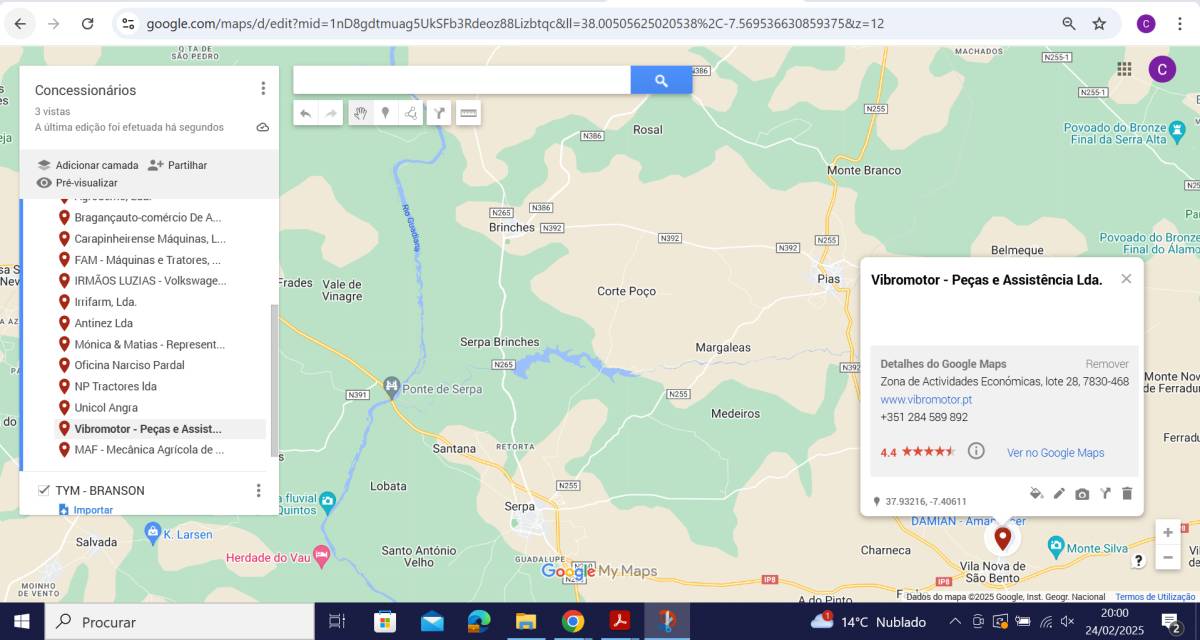This screenshot has height=640, width=1200.
Task: Delete the feature with trash icon
Action: (1127, 493)
